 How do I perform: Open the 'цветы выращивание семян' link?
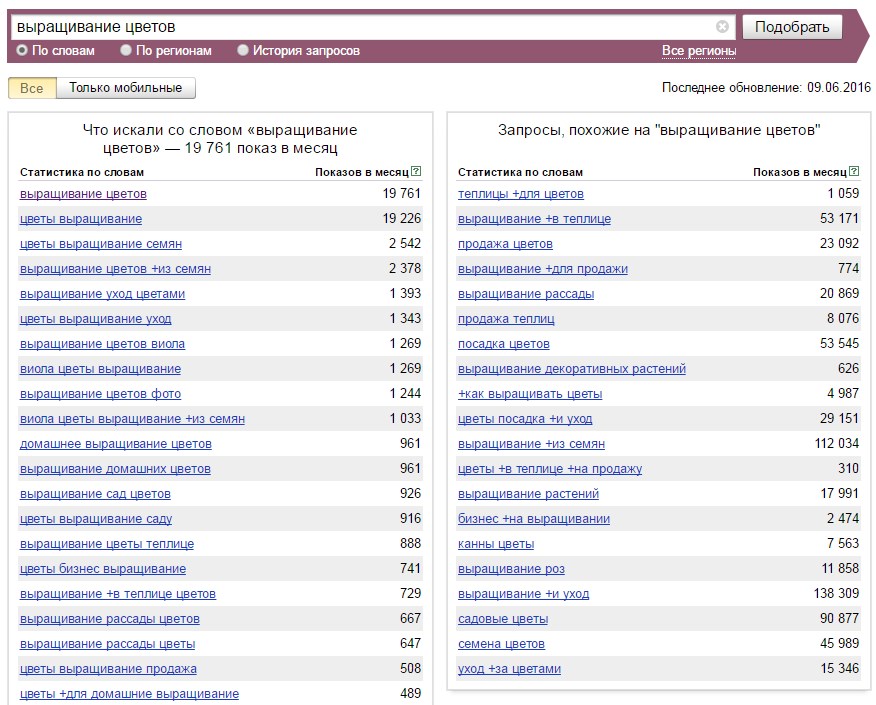[101, 244]
